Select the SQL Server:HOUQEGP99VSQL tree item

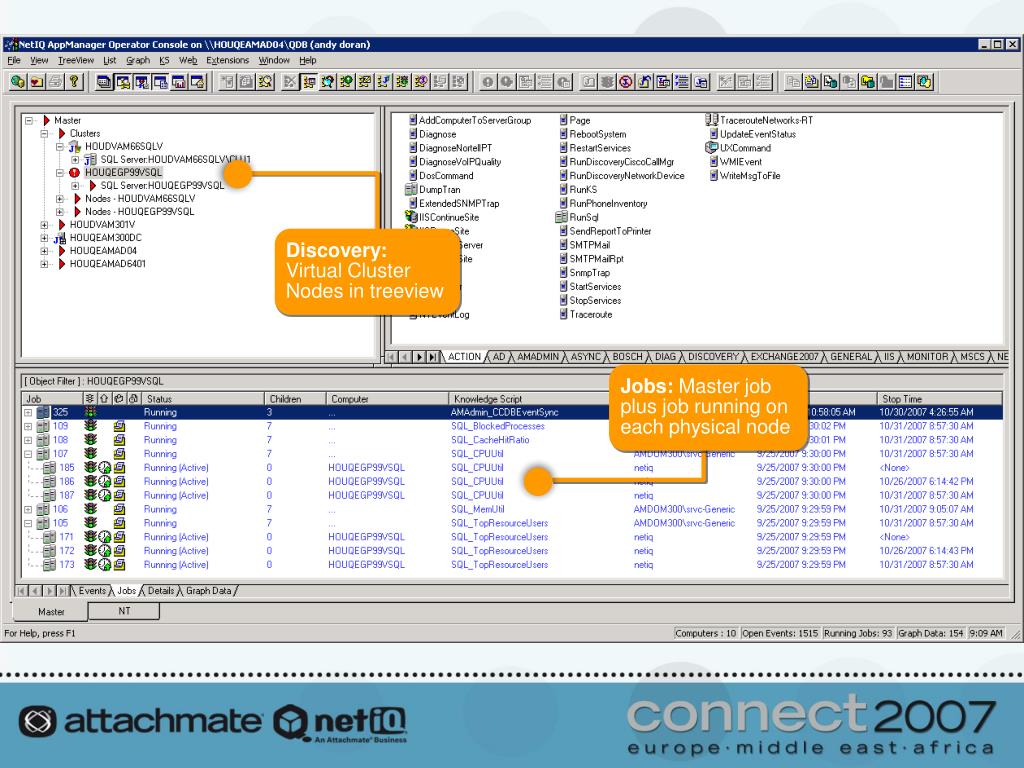coord(162,185)
